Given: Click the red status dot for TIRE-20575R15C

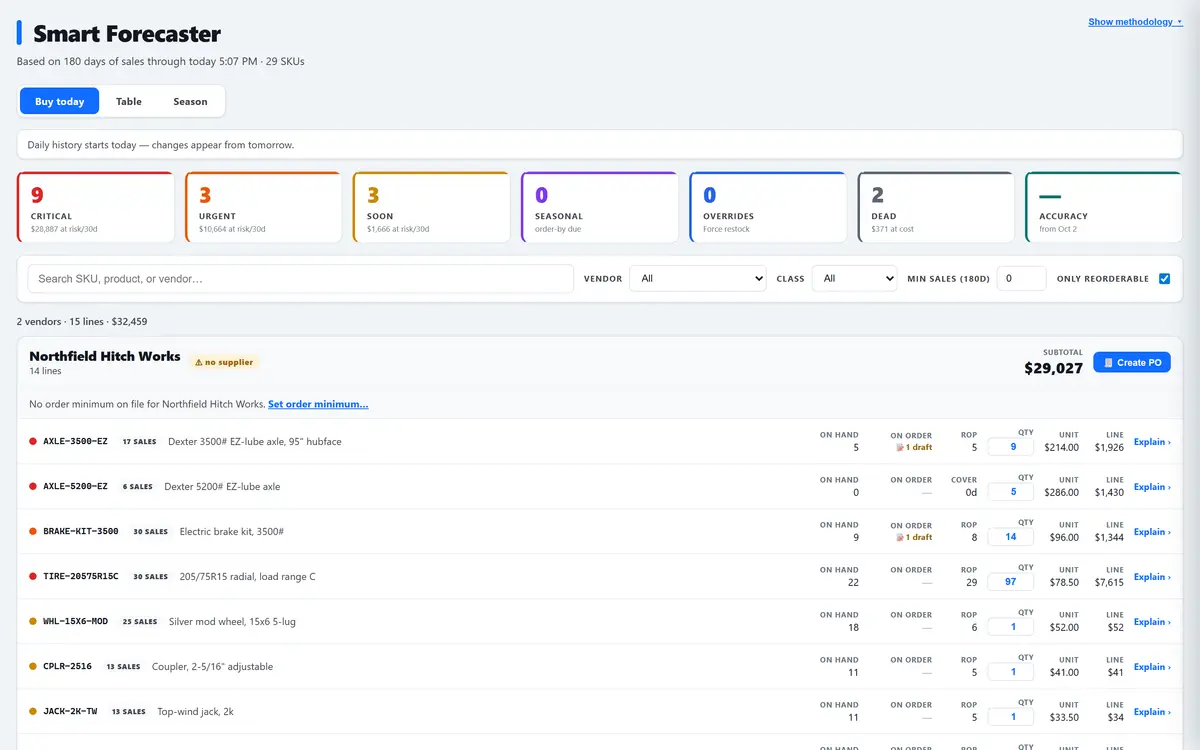Looking at the screenshot, I should 33,576.
